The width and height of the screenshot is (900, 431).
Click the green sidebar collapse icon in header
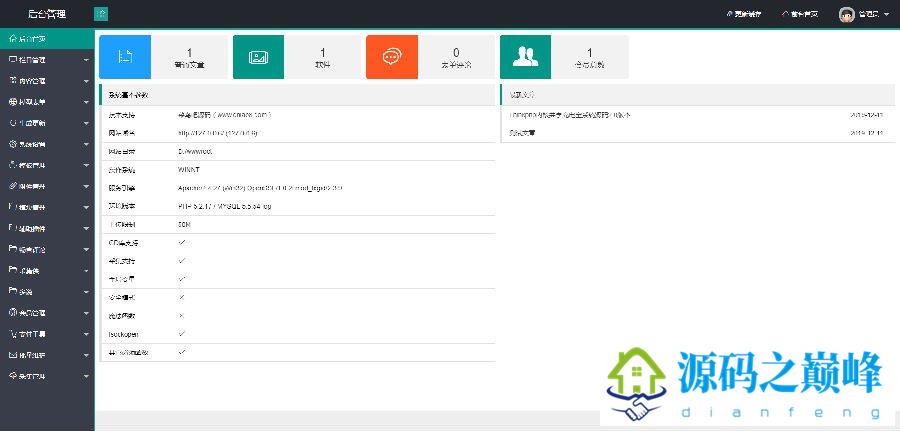tap(101, 14)
